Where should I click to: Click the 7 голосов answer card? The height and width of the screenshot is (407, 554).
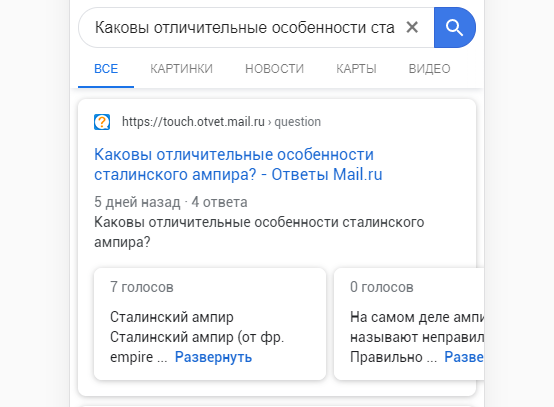click(210, 324)
